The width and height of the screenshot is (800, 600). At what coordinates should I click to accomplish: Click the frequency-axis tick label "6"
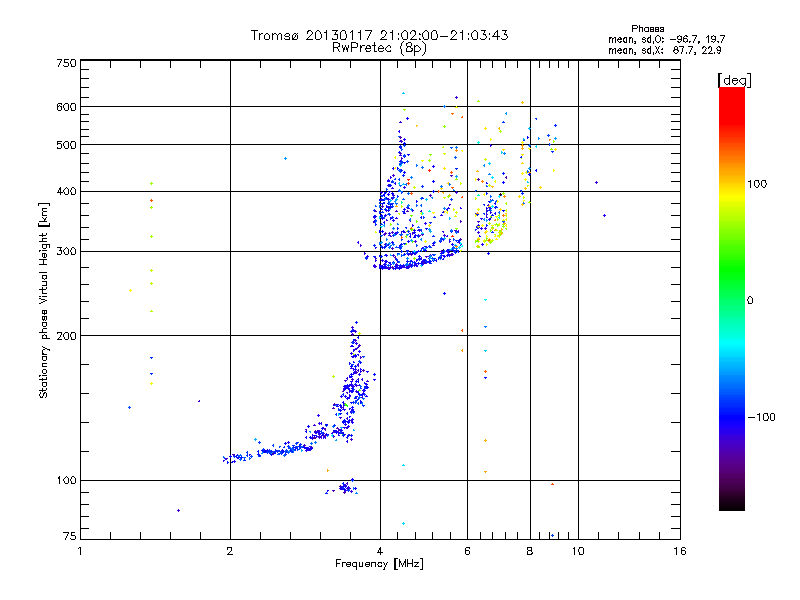(x=467, y=551)
